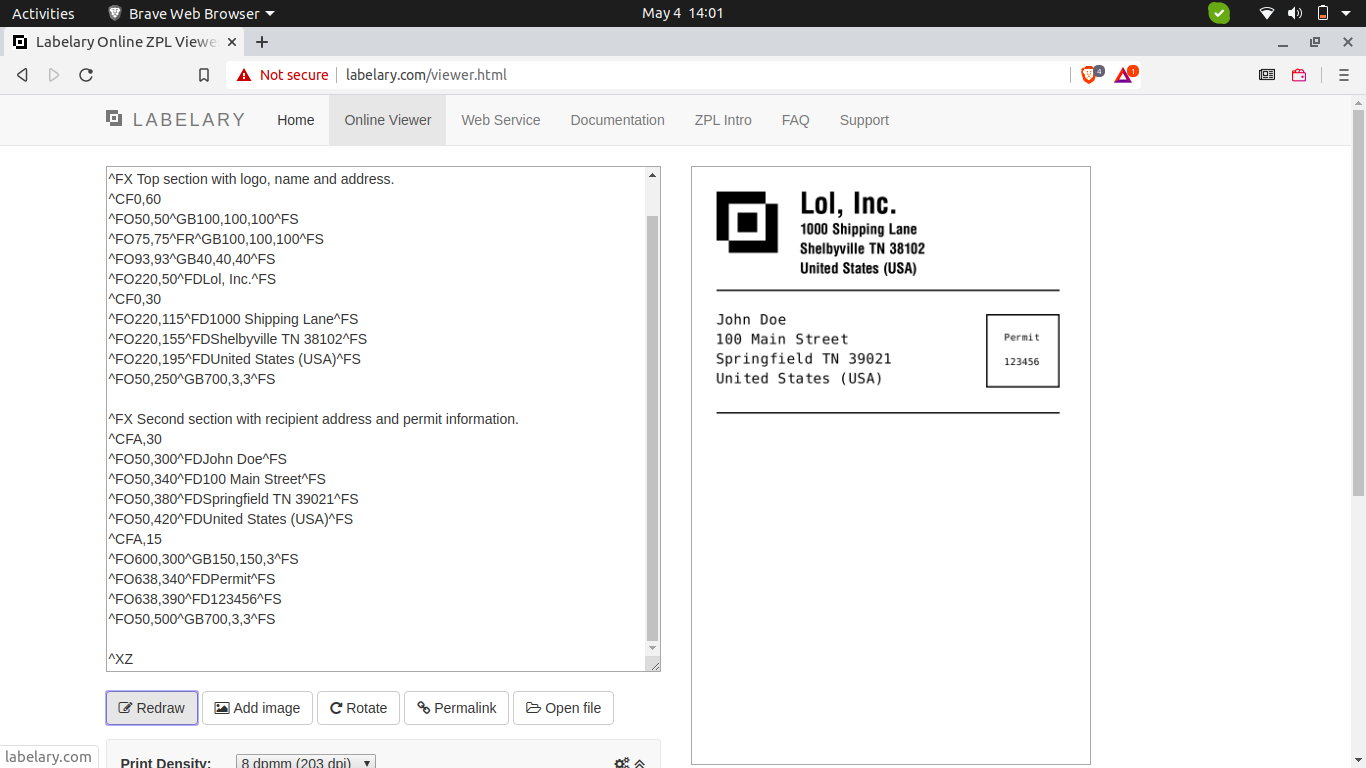This screenshot has width=1366, height=768.
Task: Click the Labelary logo icon
Action: tap(112, 119)
